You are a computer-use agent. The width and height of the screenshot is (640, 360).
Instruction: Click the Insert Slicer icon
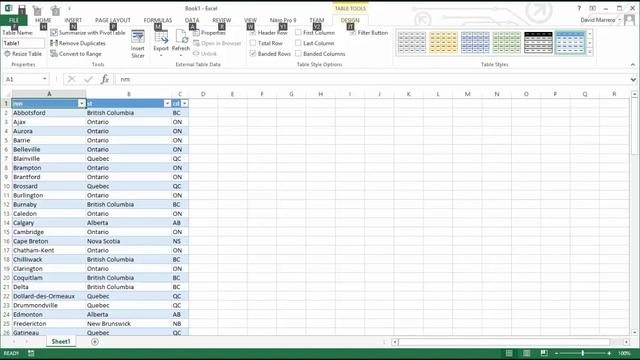pos(138,37)
